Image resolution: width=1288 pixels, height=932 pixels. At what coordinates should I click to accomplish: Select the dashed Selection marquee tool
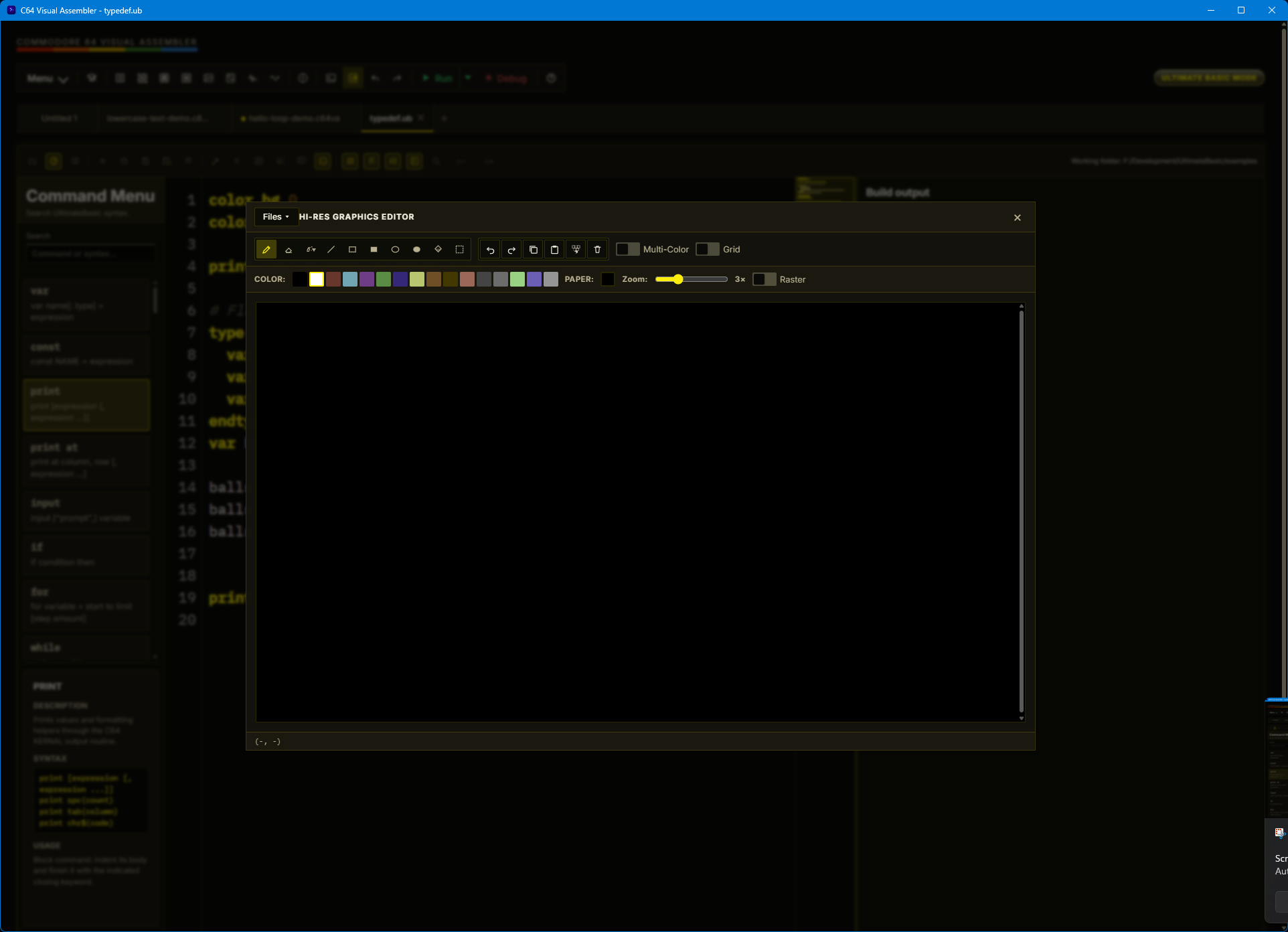459,250
